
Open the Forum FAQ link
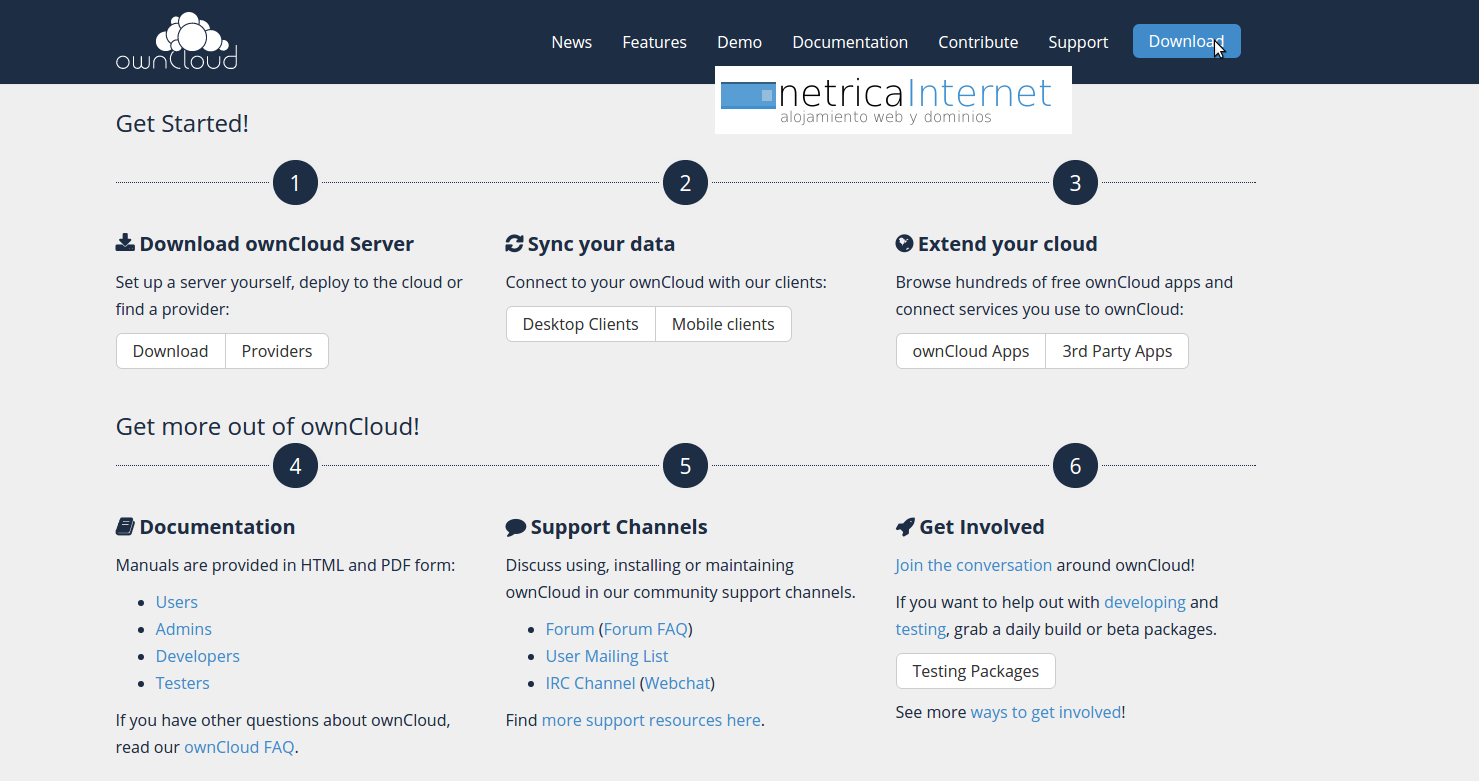point(646,629)
